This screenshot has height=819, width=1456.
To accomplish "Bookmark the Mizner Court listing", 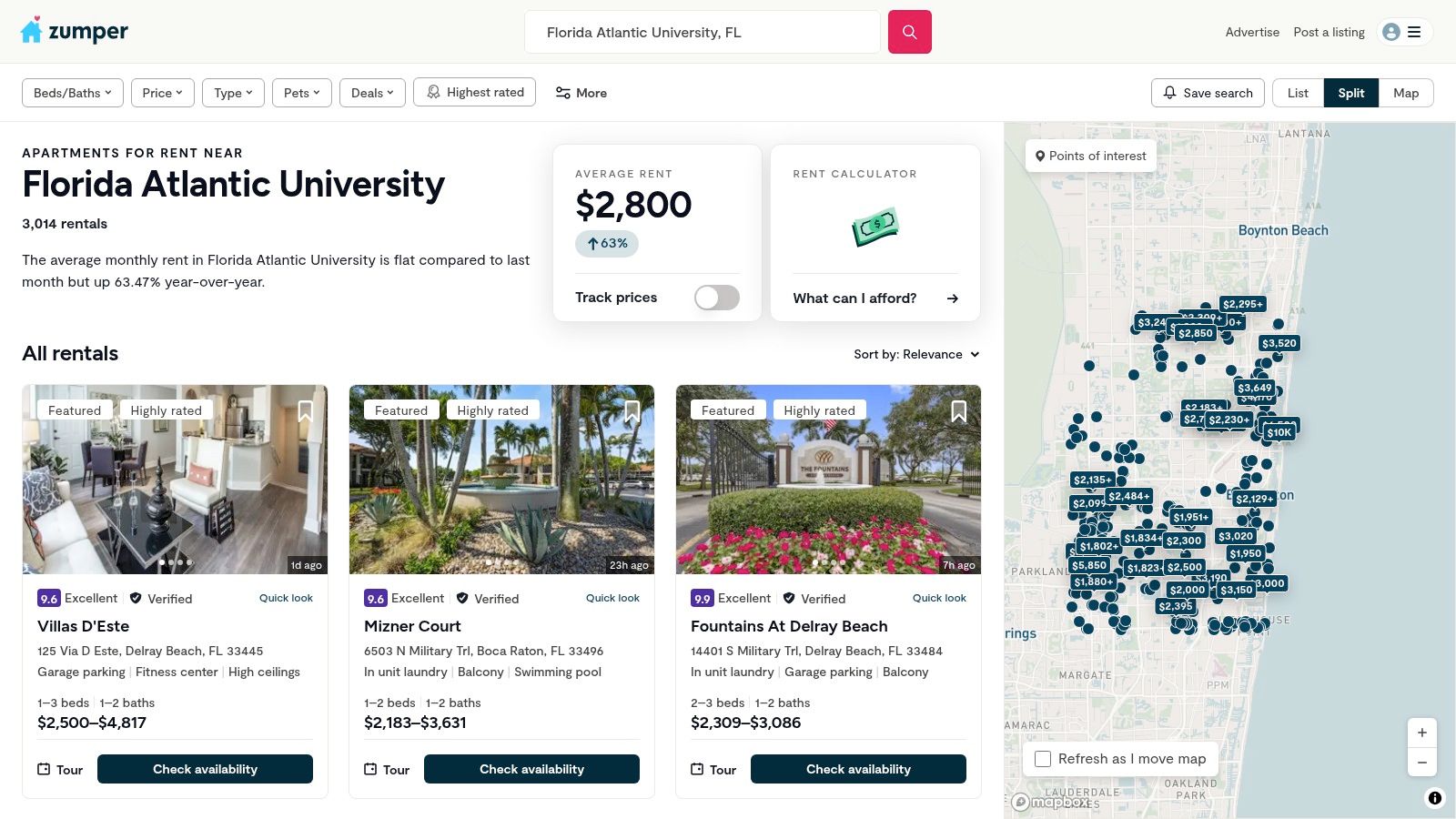I will pos(632,411).
